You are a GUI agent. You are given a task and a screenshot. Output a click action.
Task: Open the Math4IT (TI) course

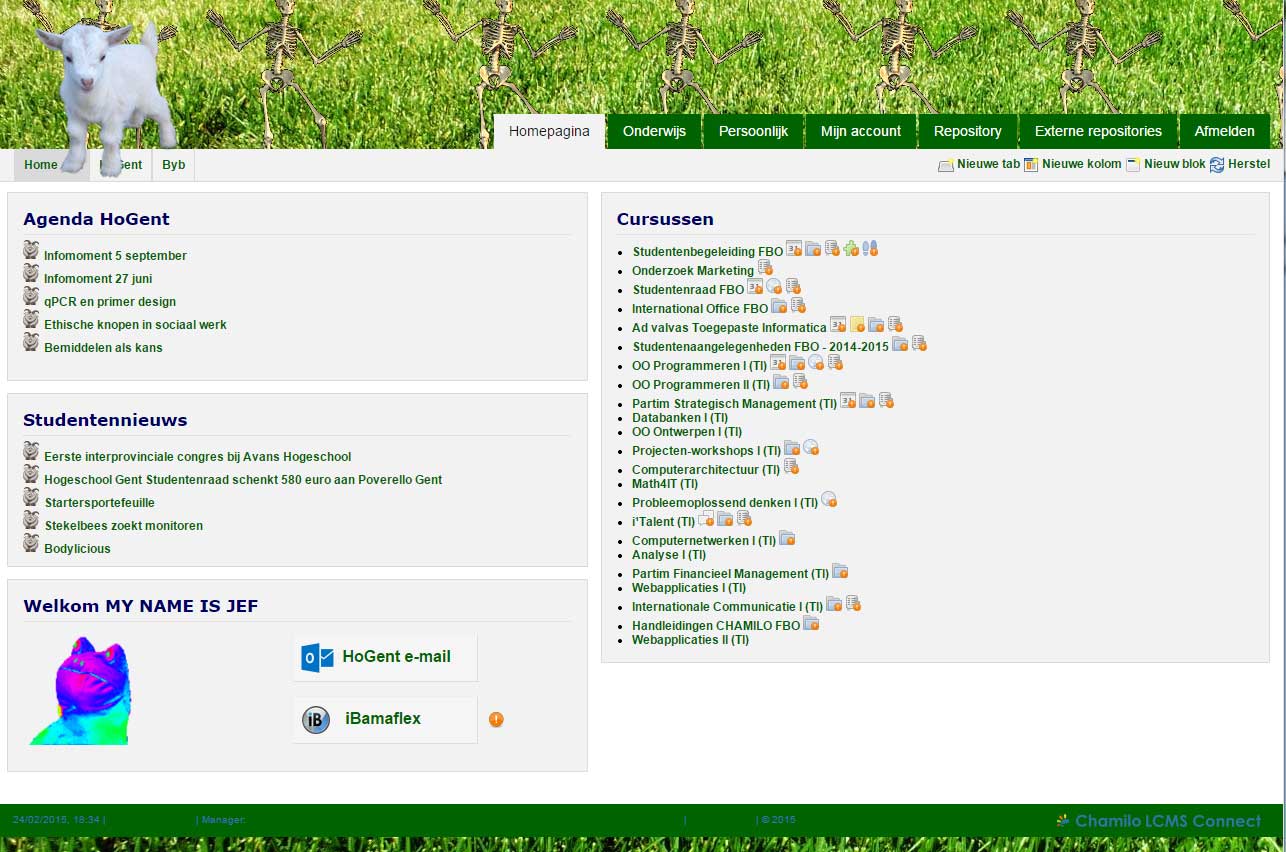tap(665, 484)
